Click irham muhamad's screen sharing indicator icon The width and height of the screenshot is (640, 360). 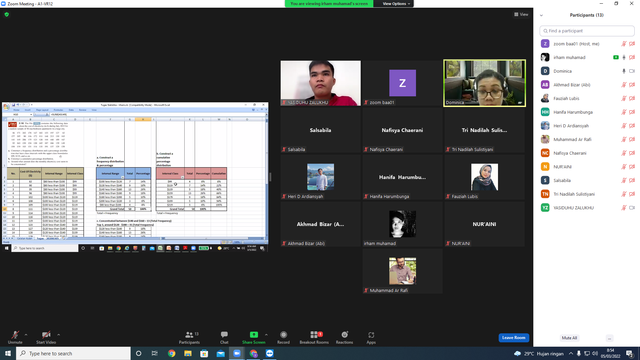point(616,58)
